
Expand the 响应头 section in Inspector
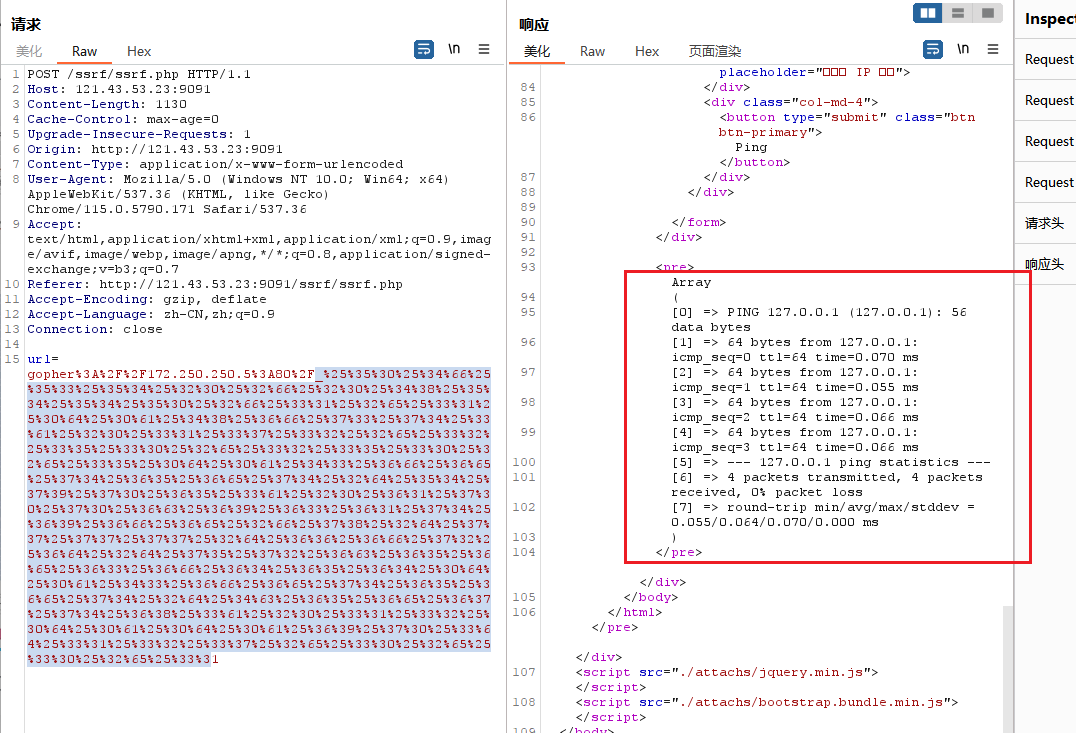coord(1045,264)
